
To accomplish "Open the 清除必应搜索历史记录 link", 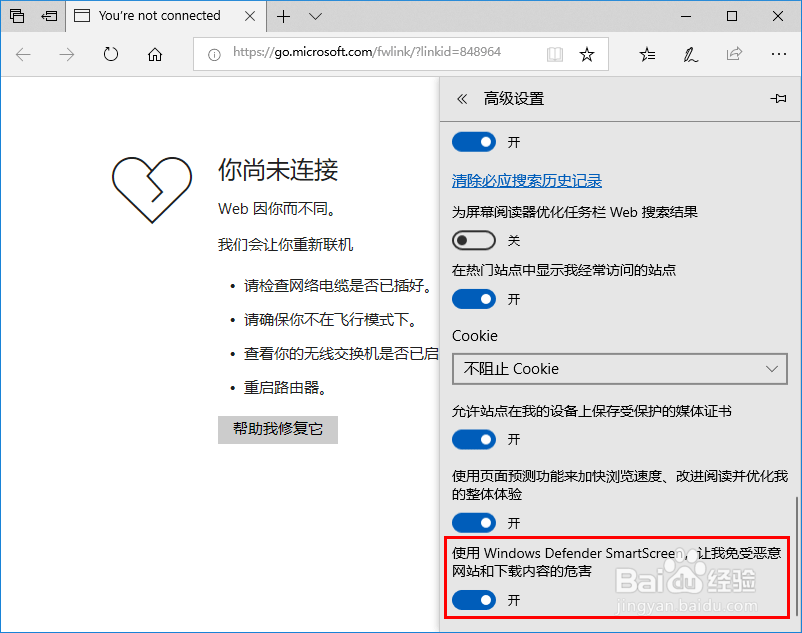I will click(x=527, y=179).
